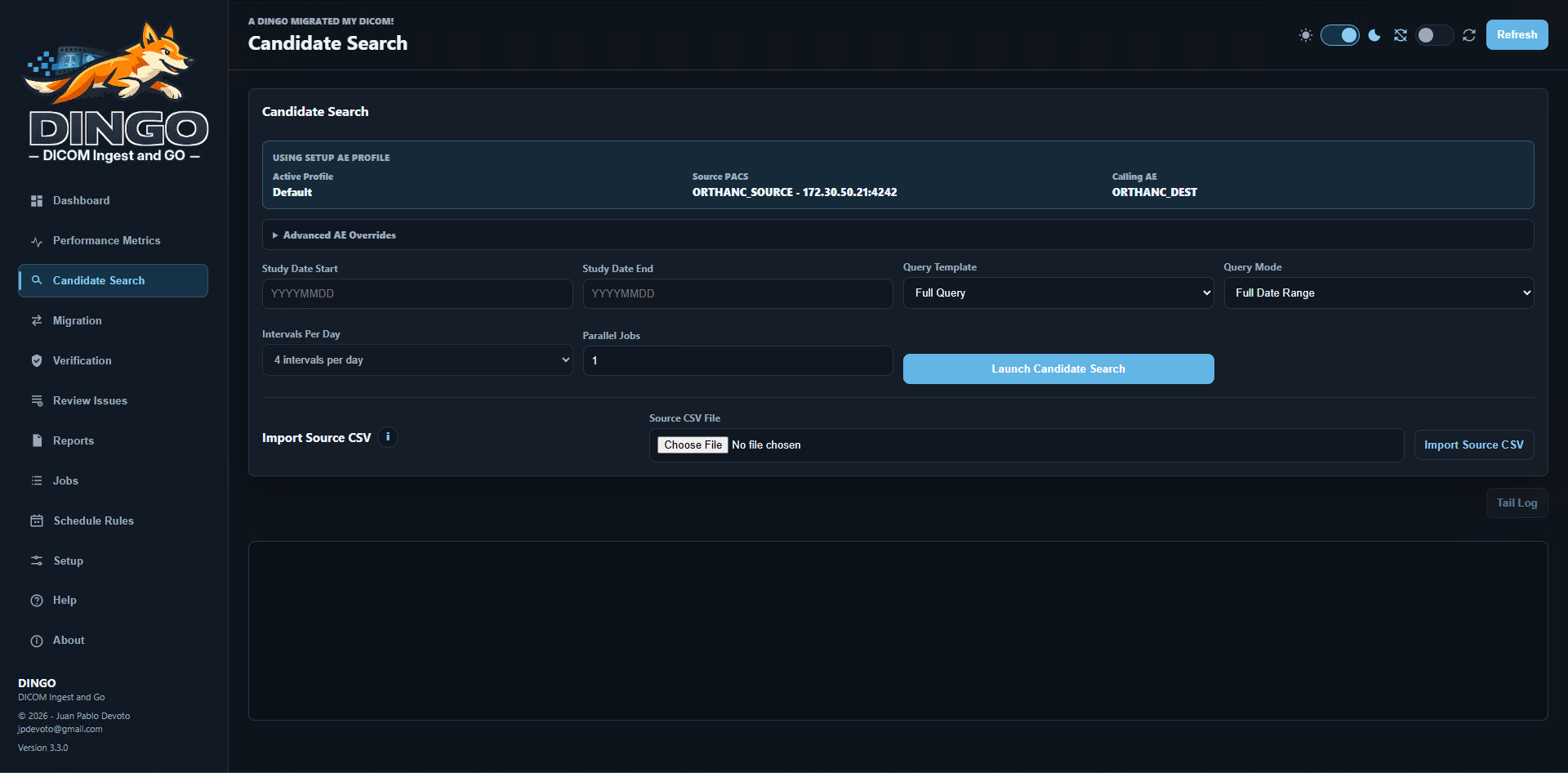Toggle the auto-refresh switch
The image size is (1568, 773).
1435,35
